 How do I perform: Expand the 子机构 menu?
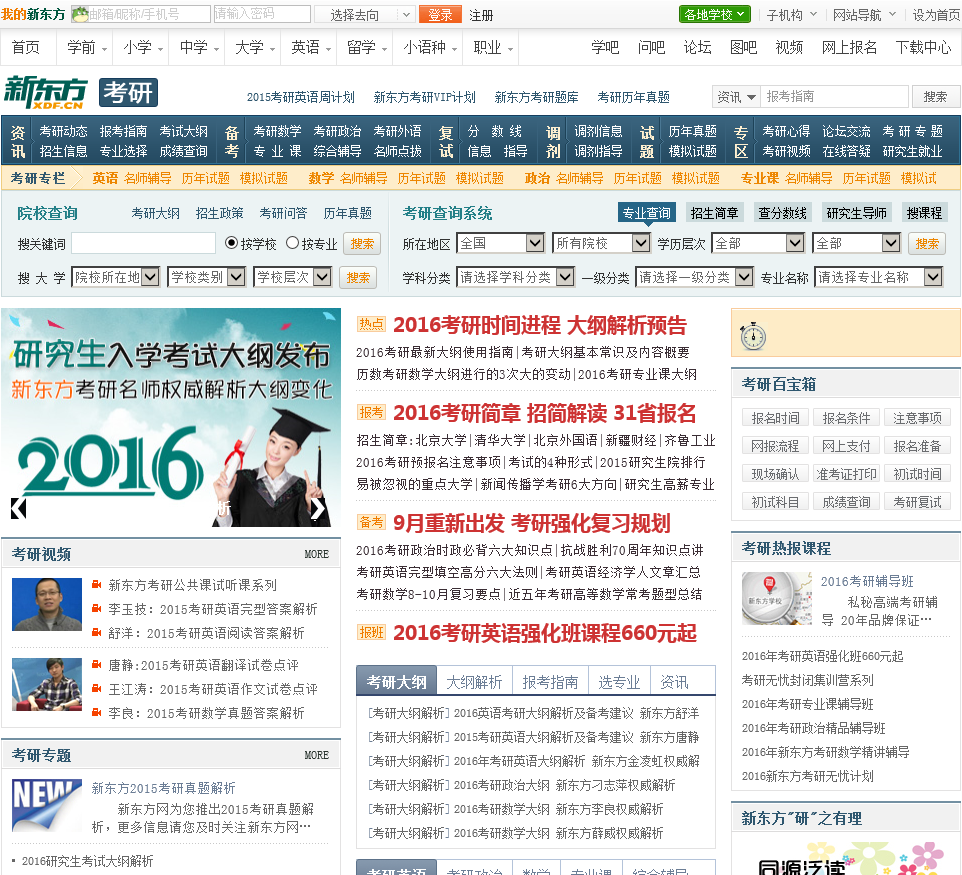pyautogui.click(x=791, y=15)
